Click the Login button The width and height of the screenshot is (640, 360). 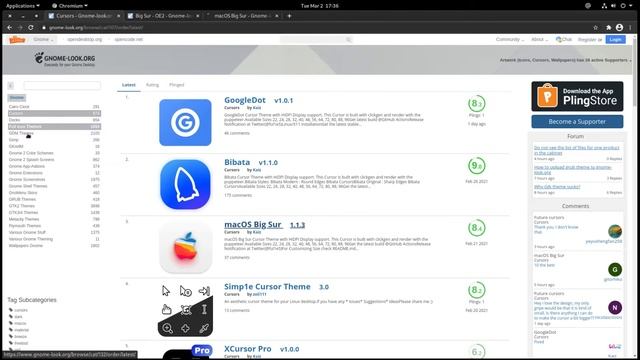tap(616, 40)
